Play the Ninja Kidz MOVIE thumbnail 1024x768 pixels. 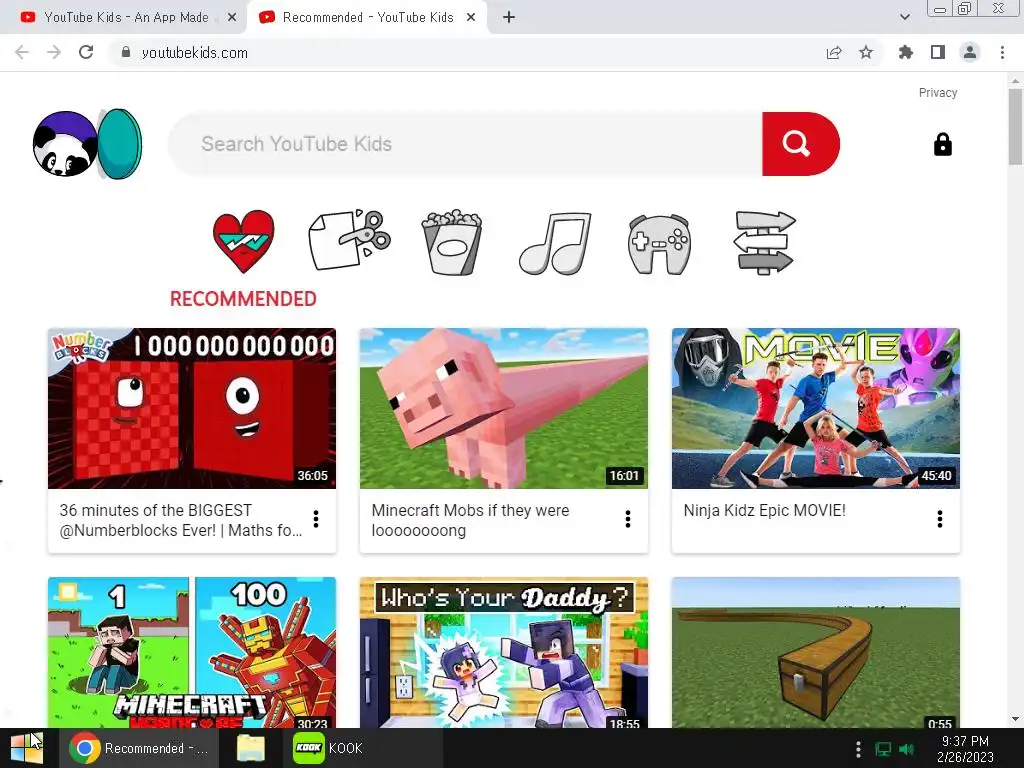[816, 408]
